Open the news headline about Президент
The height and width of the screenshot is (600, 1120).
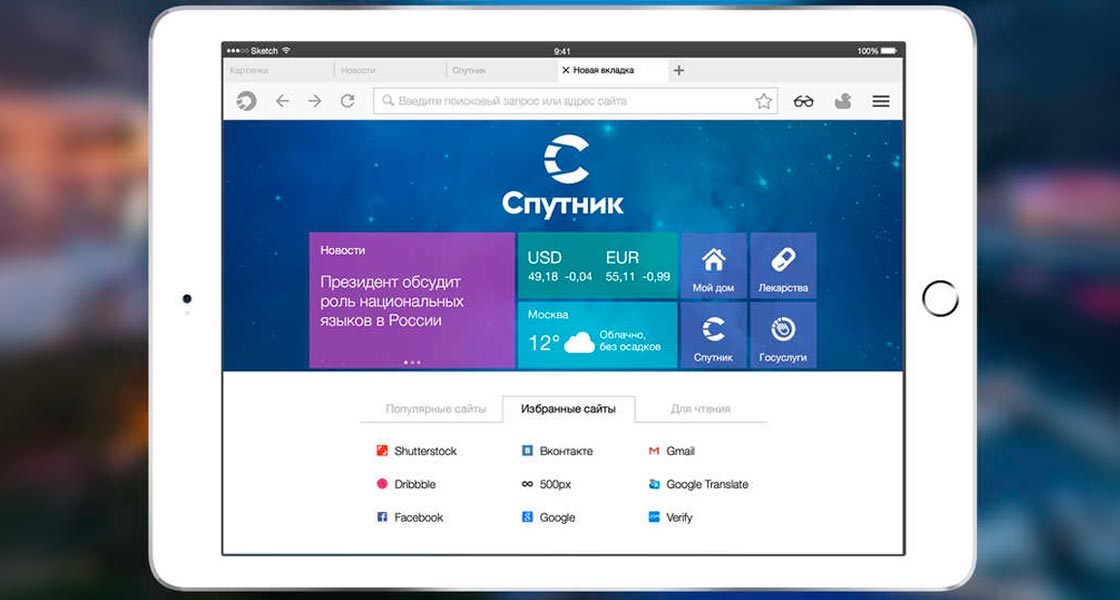[x=391, y=301]
